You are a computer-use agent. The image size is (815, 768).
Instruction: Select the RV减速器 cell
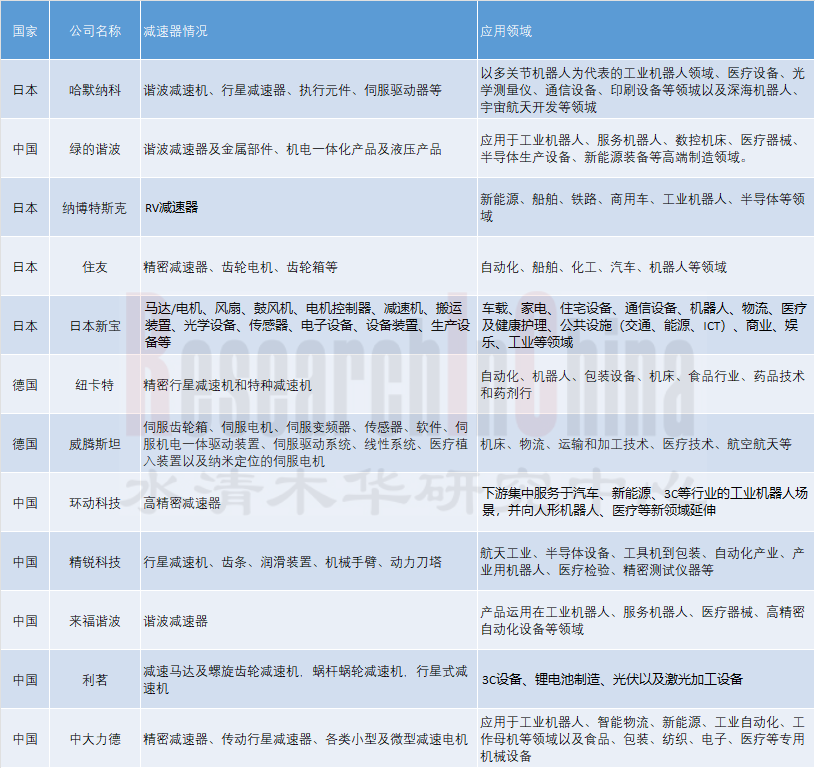(x=171, y=208)
